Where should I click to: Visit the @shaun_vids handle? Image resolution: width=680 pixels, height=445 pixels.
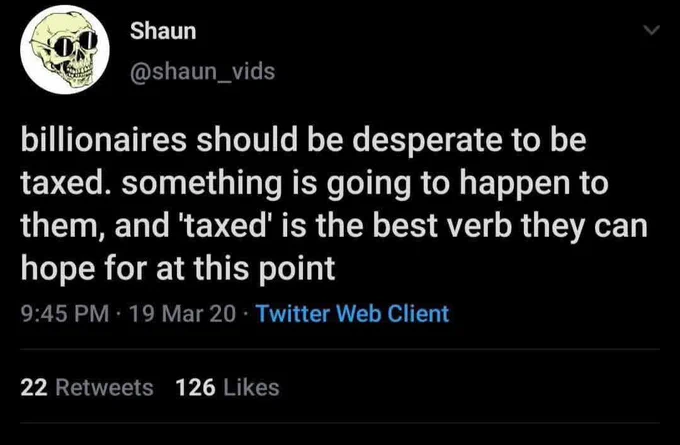coord(203,71)
